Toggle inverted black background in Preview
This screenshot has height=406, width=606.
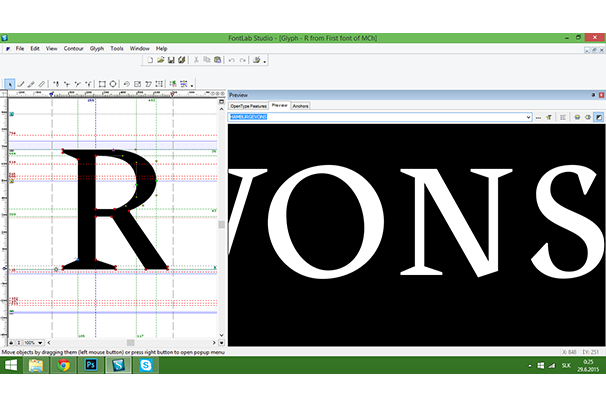[x=599, y=117]
